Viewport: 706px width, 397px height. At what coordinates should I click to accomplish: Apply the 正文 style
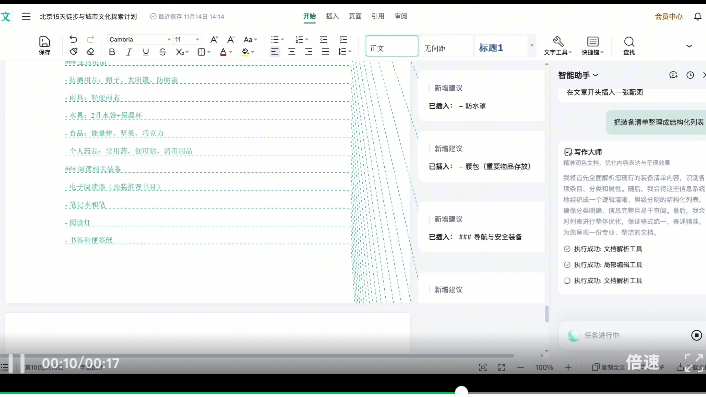(392, 46)
